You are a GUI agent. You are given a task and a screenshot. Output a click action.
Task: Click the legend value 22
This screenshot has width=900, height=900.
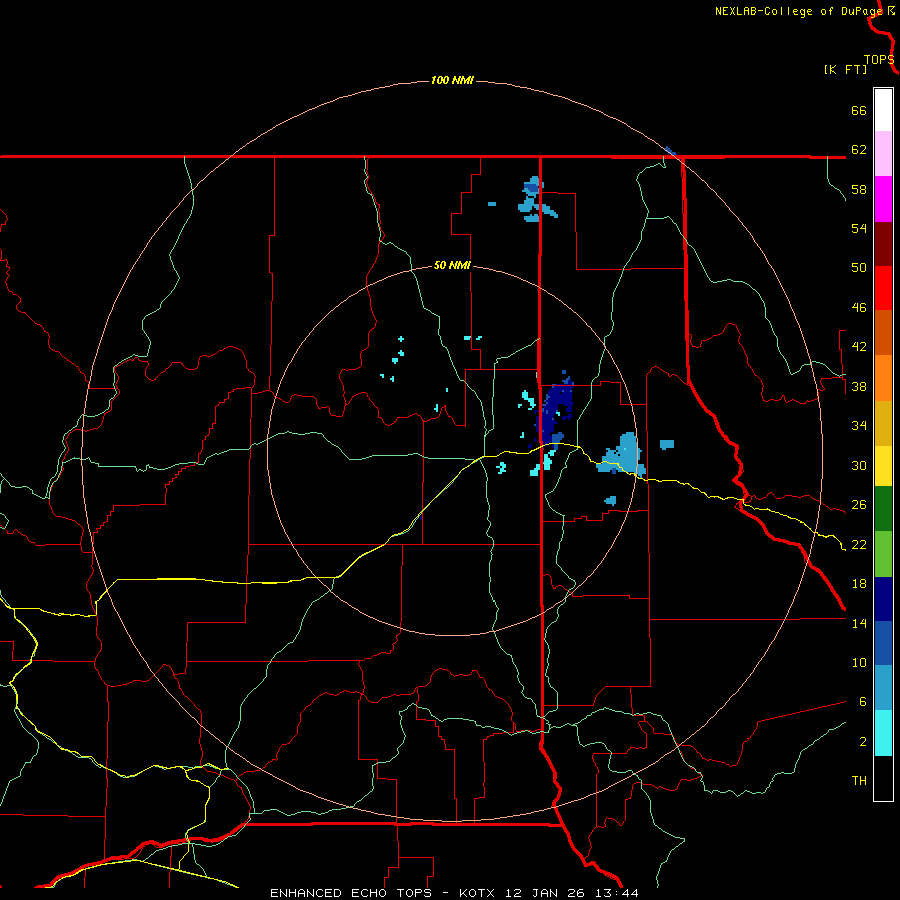[859, 544]
